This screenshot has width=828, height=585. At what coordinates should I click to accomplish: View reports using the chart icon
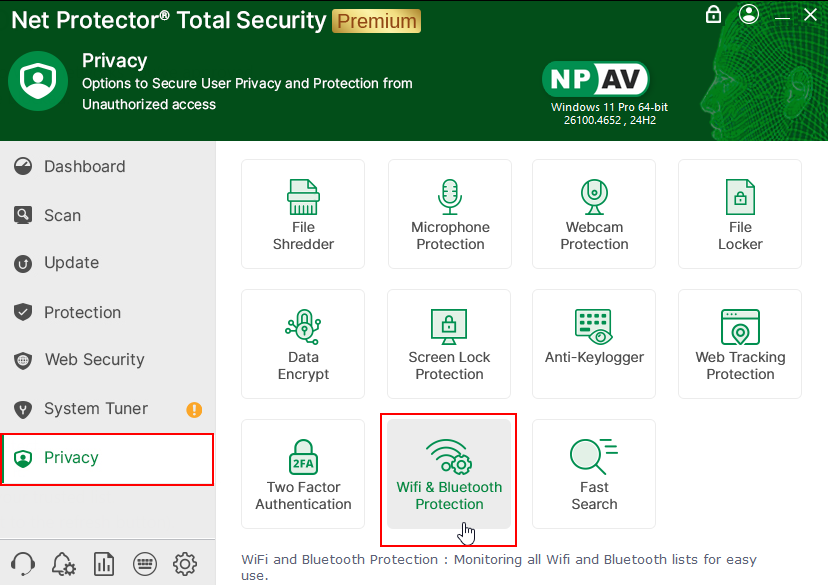[x=104, y=563]
